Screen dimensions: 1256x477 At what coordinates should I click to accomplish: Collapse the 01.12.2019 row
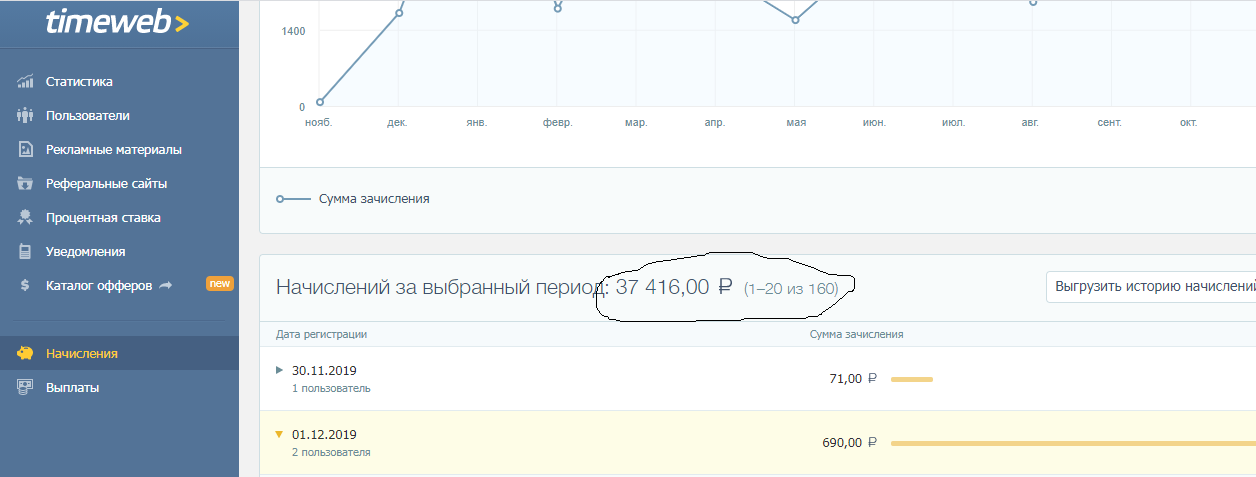pyautogui.click(x=280, y=434)
